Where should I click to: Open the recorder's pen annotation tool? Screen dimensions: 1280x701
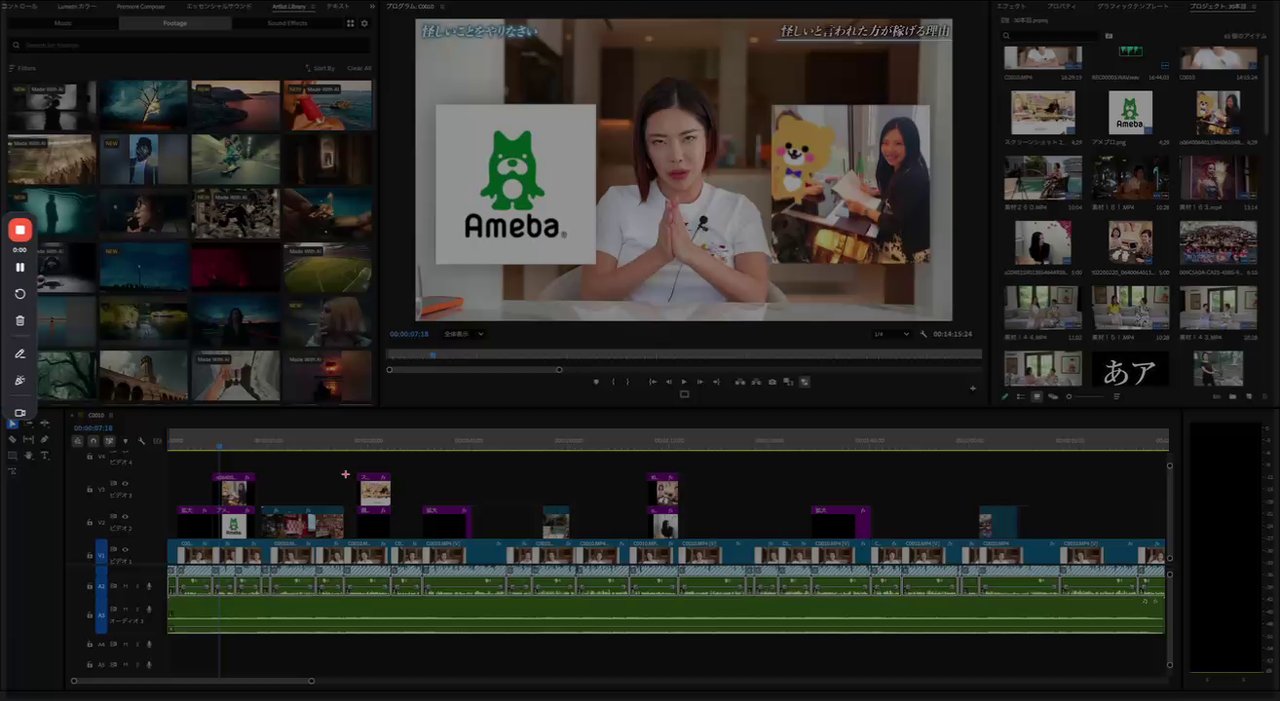20,354
